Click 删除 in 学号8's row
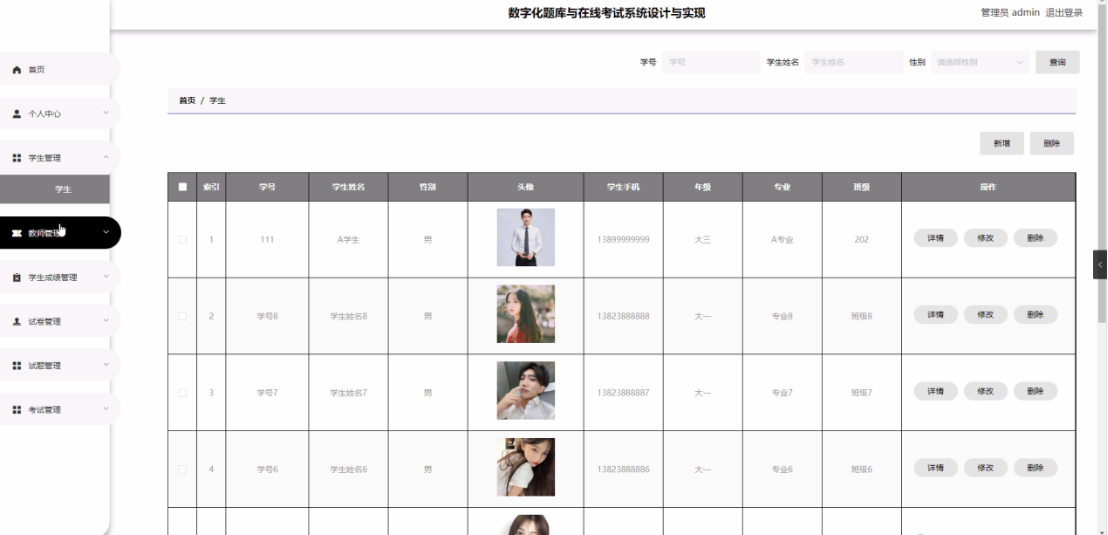This screenshot has height=535, width=1108. (x=1035, y=314)
